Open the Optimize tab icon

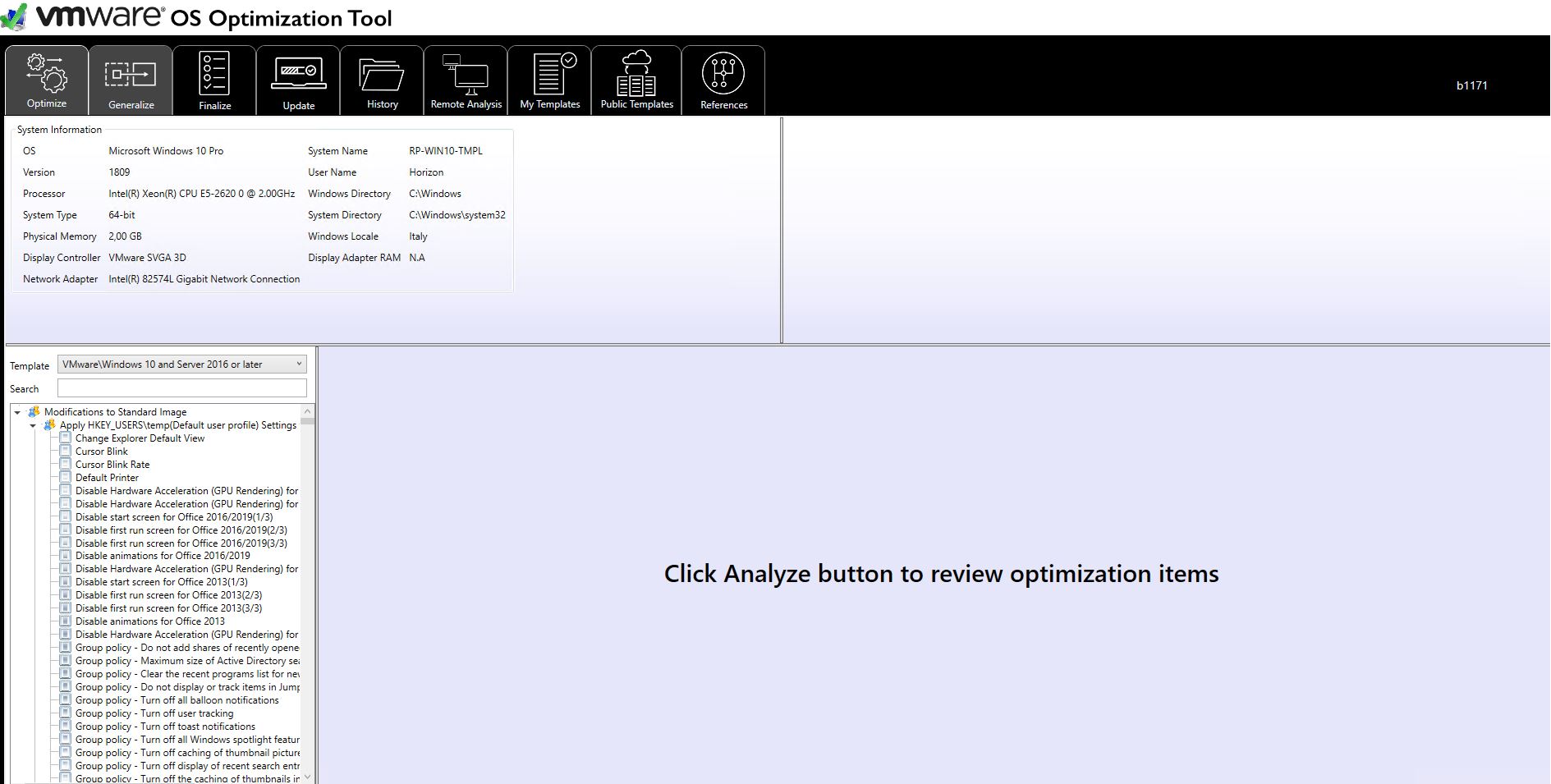[x=47, y=74]
